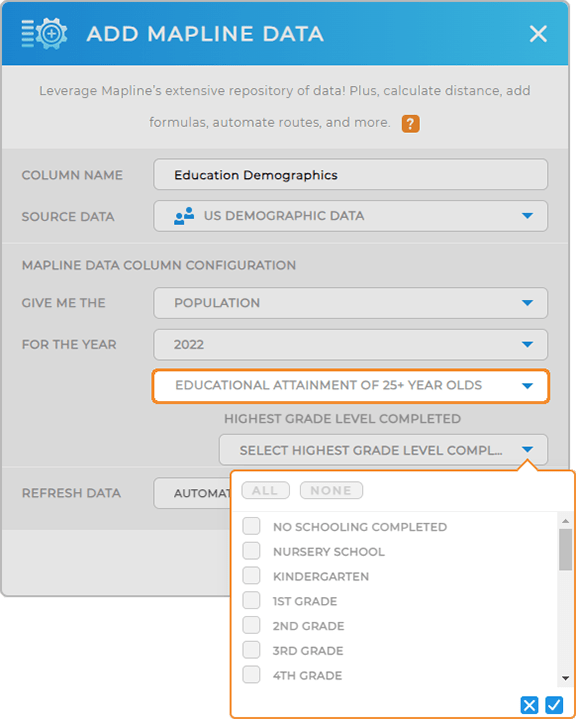Check the No Schooling Completed checkbox
Image resolution: width=576 pixels, height=719 pixels.
(x=251, y=526)
